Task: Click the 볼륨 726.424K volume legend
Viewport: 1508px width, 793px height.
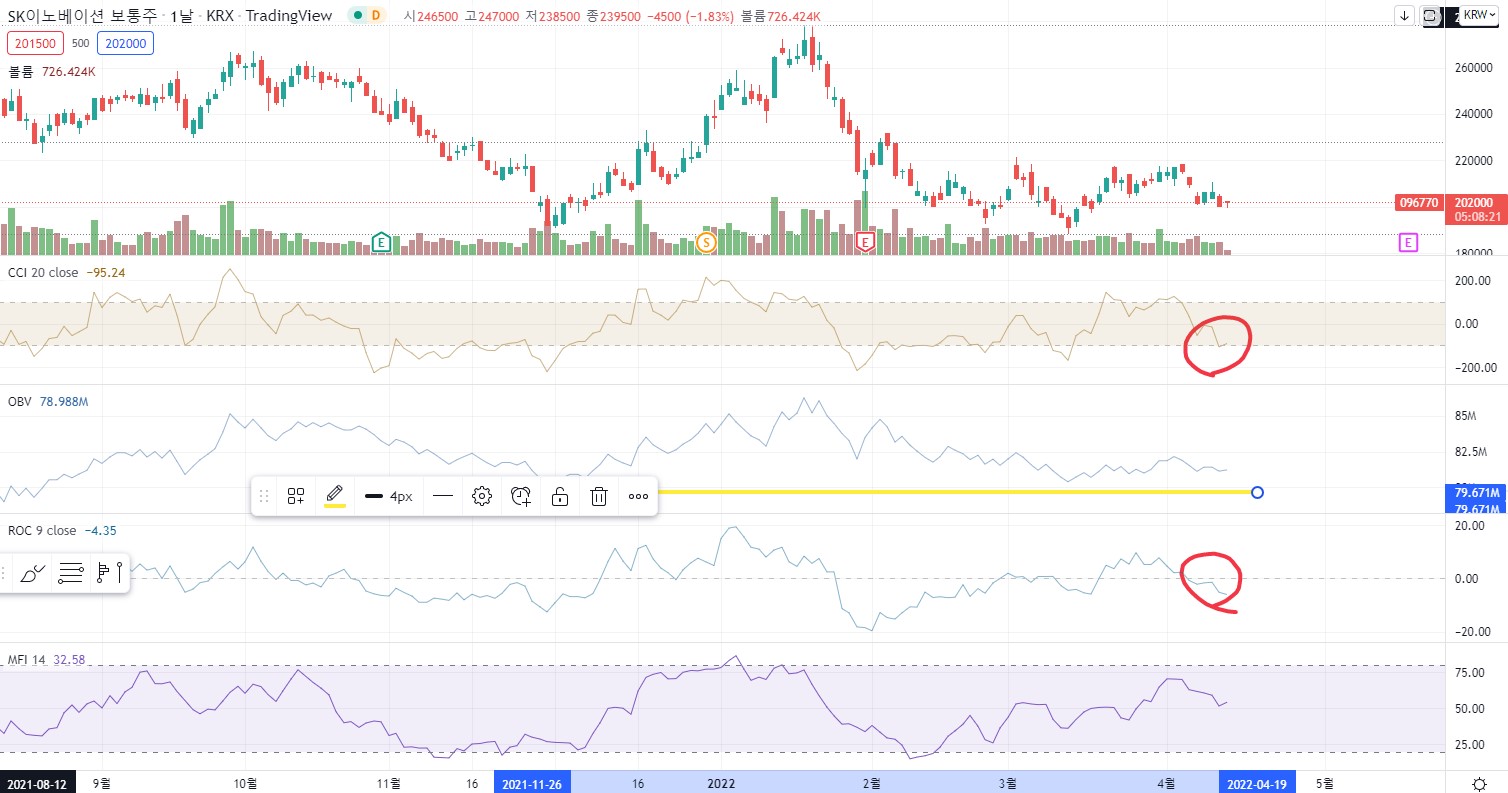Action: (52, 72)
